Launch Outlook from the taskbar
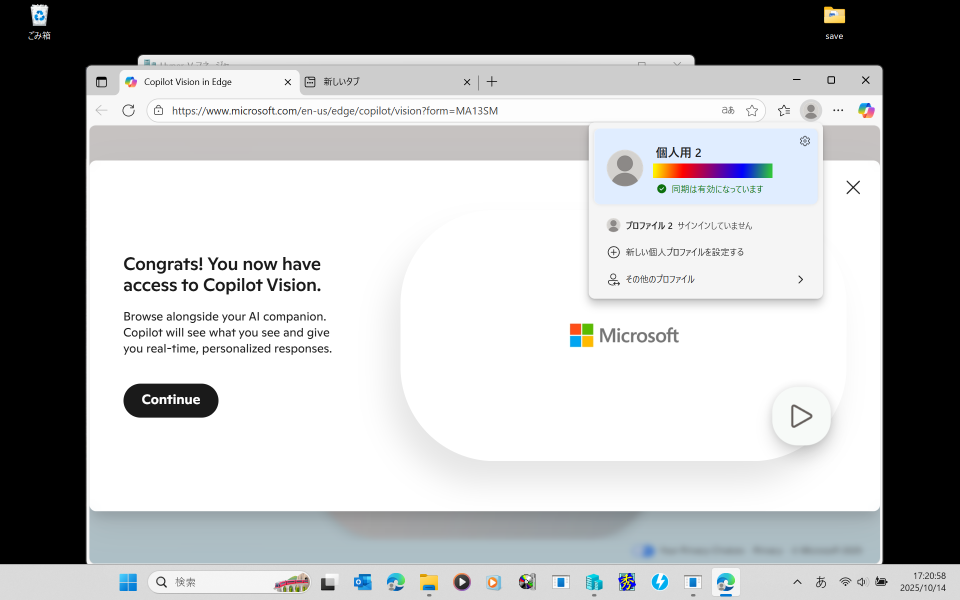Viewport: 960px width, 600px height. point(362,582)
